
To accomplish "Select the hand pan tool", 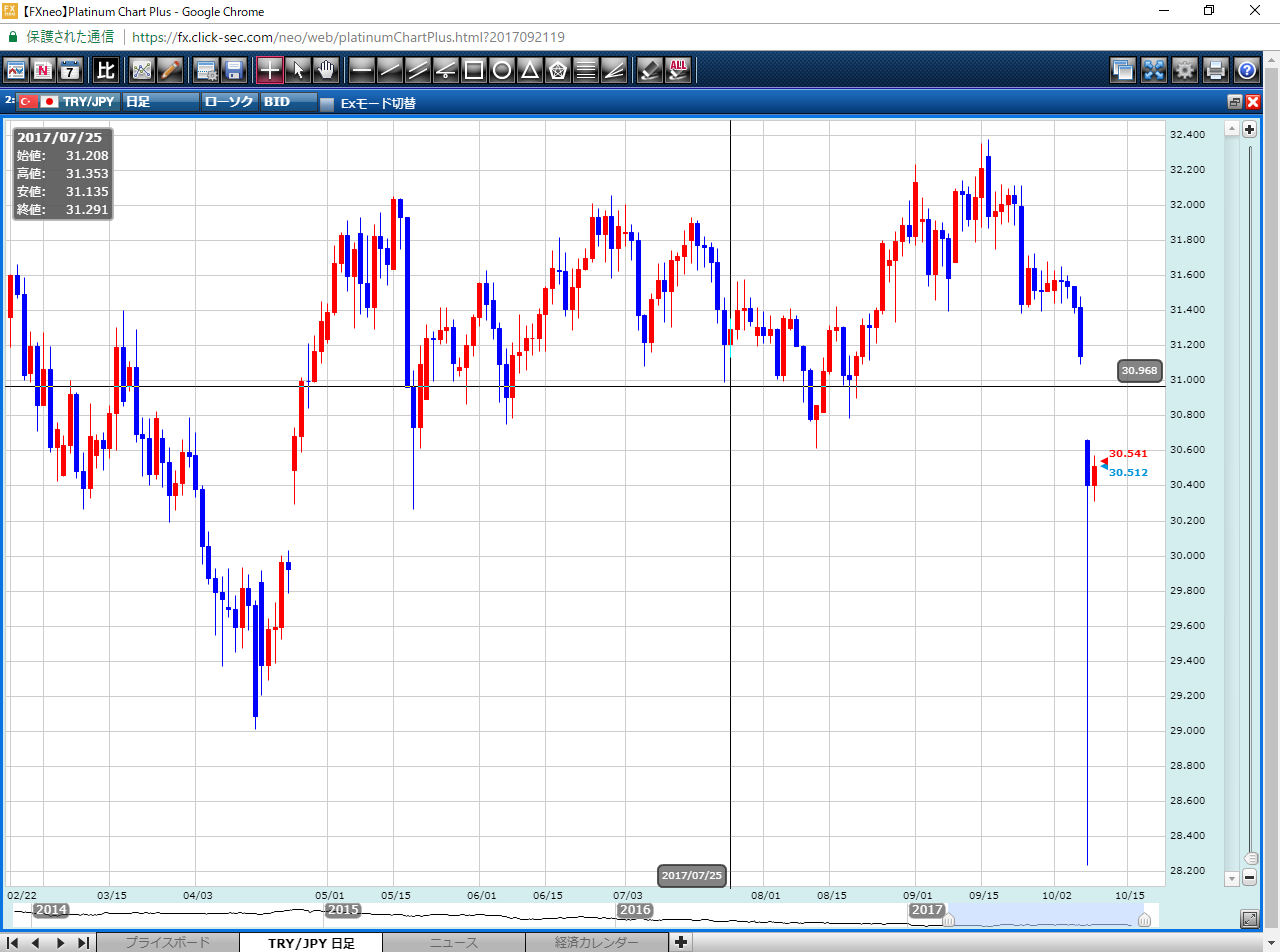I will pos(326,70).
